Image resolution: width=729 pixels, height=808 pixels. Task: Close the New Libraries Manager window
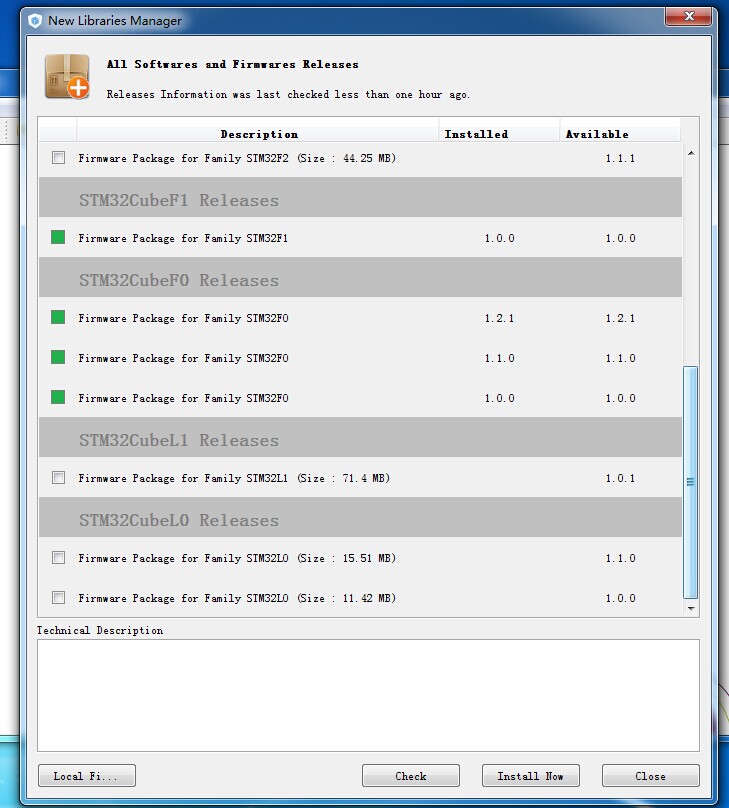click(x=689, y=16)
